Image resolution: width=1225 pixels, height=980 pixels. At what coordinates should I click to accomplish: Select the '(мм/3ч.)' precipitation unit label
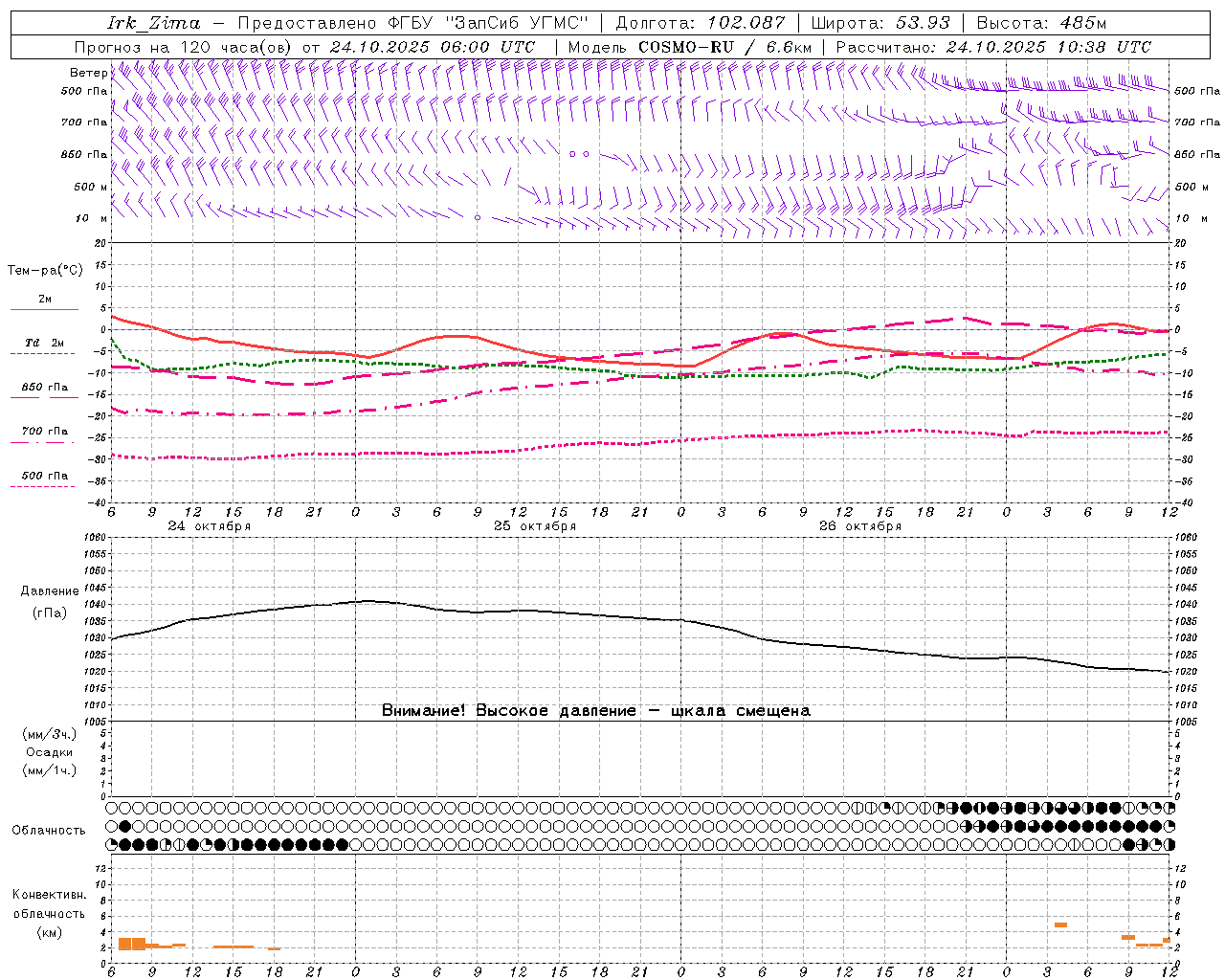[x=50, y=735]
